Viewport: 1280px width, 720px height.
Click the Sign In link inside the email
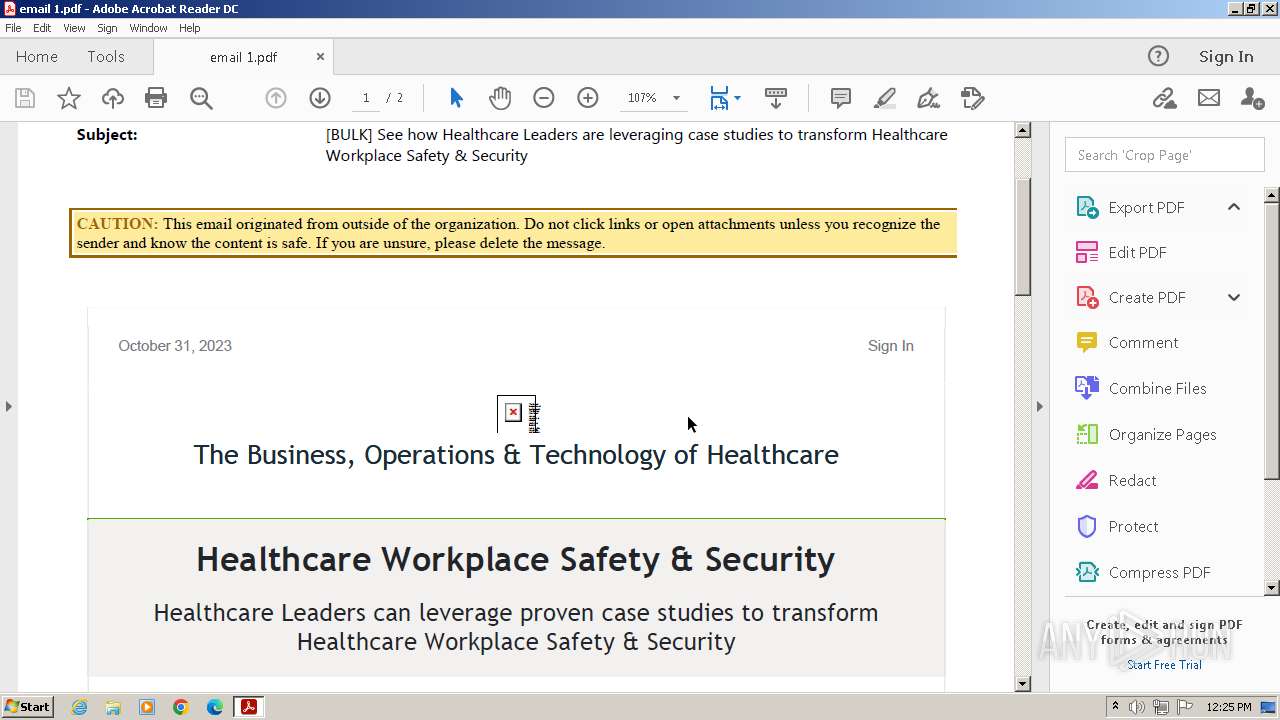890,346
